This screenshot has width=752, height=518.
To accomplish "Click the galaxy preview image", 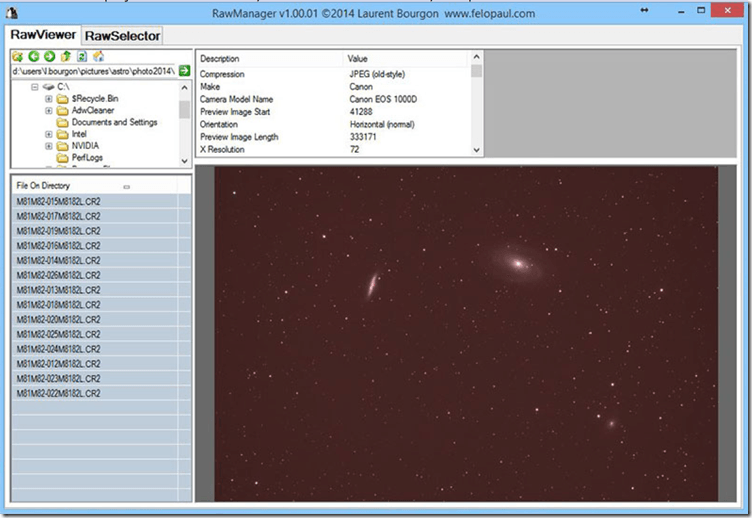I will (x=466, y=334).
